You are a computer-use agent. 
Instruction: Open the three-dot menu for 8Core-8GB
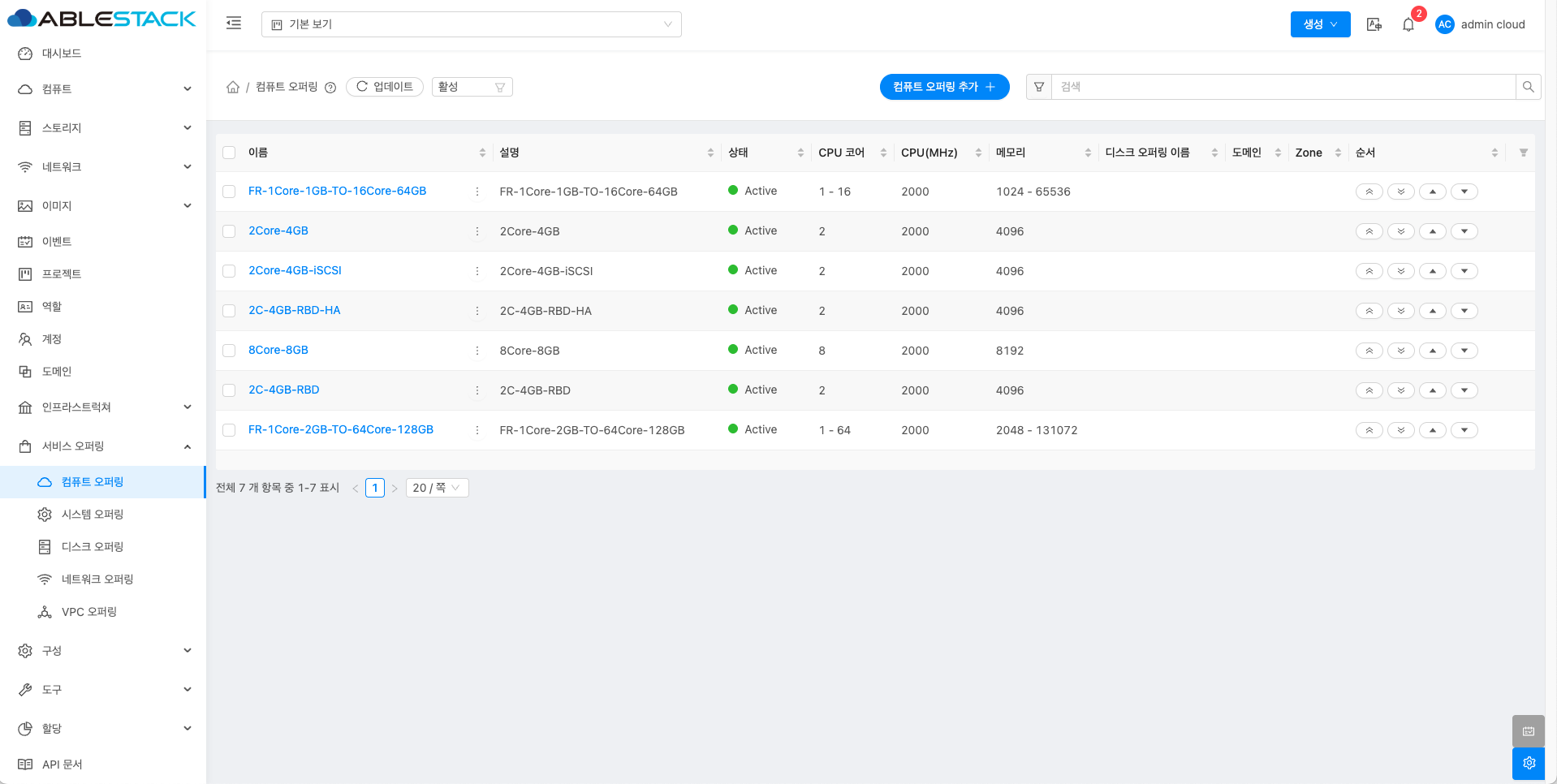pyautogui.click(x=477, y=351)
